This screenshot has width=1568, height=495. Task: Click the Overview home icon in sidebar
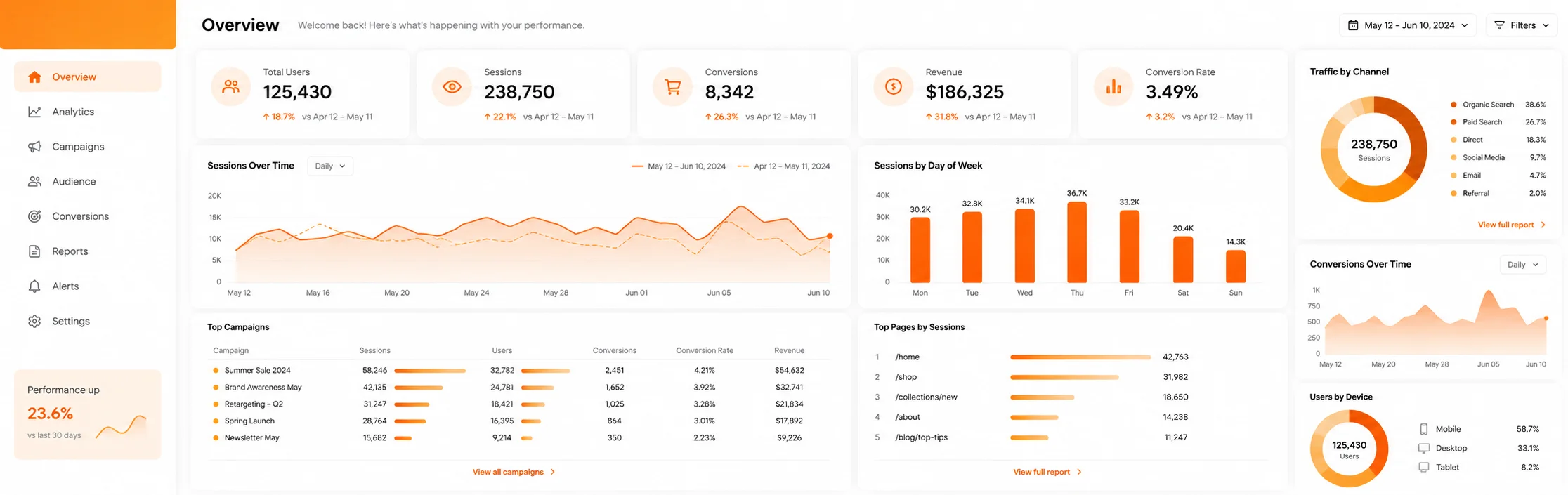point(34,77)
